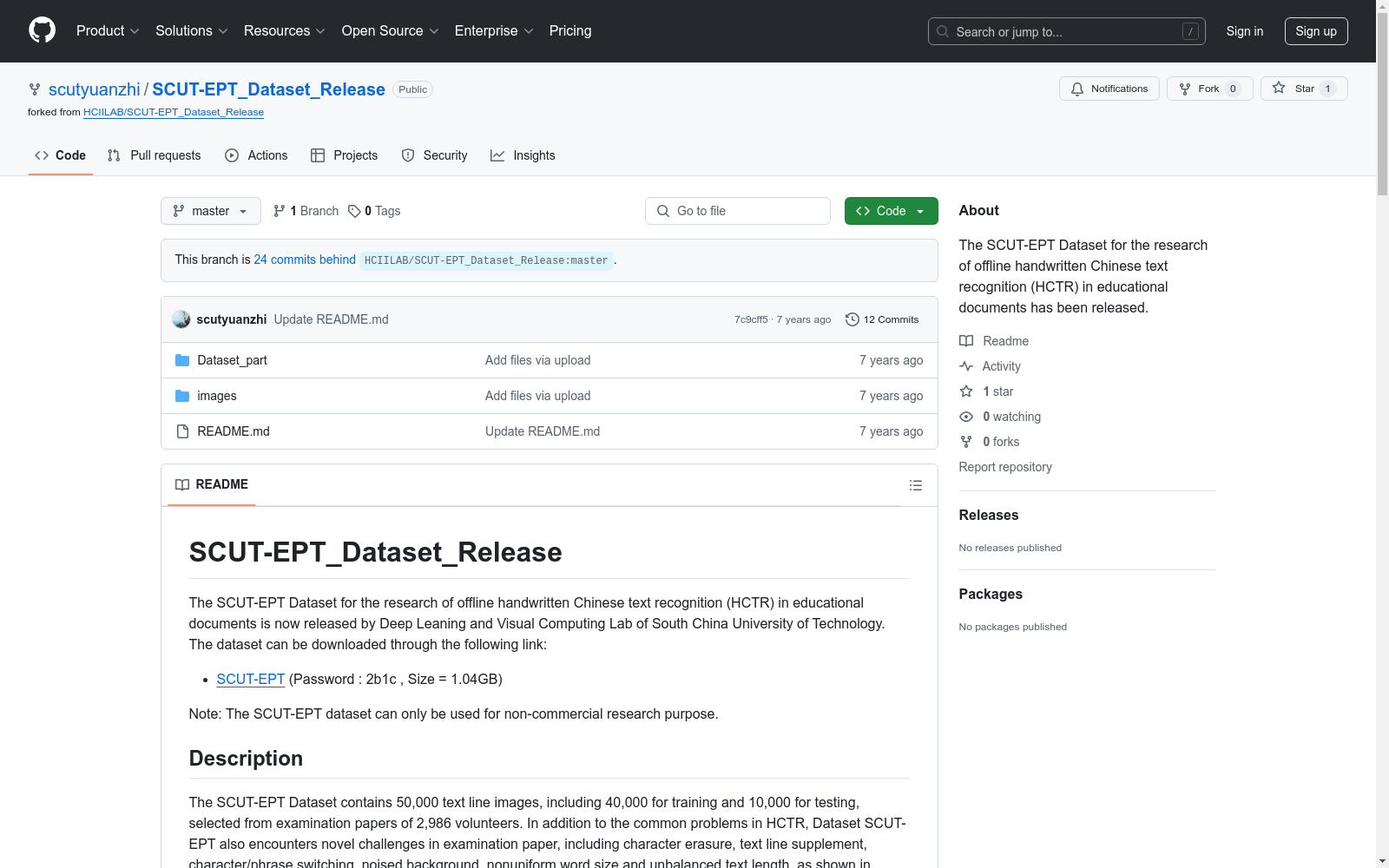Viewport: 1389px width, 868px height.
Task: Open commit history clock icon
Action: tap(852, 319)
